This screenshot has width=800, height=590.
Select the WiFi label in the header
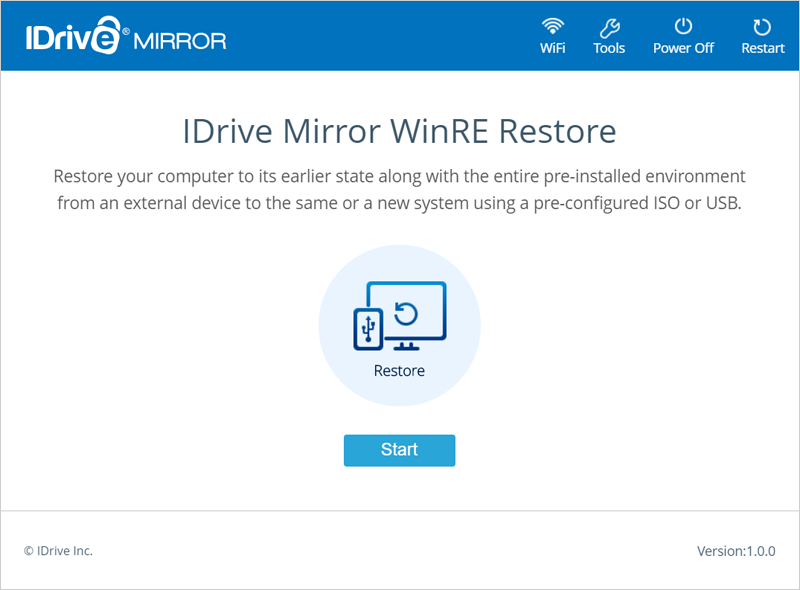(x=552, y=48)
